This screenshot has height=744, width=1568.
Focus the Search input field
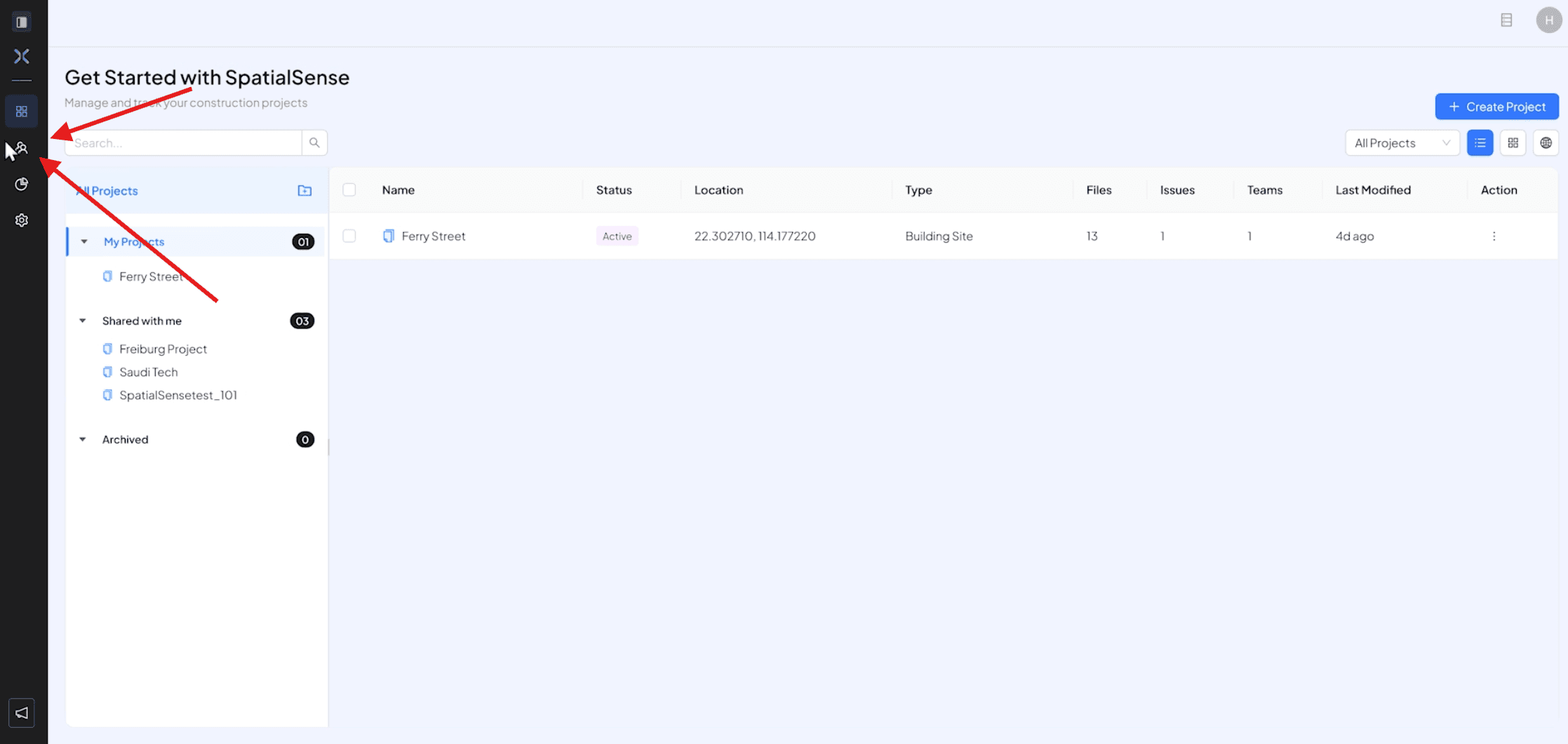[184, 142]
